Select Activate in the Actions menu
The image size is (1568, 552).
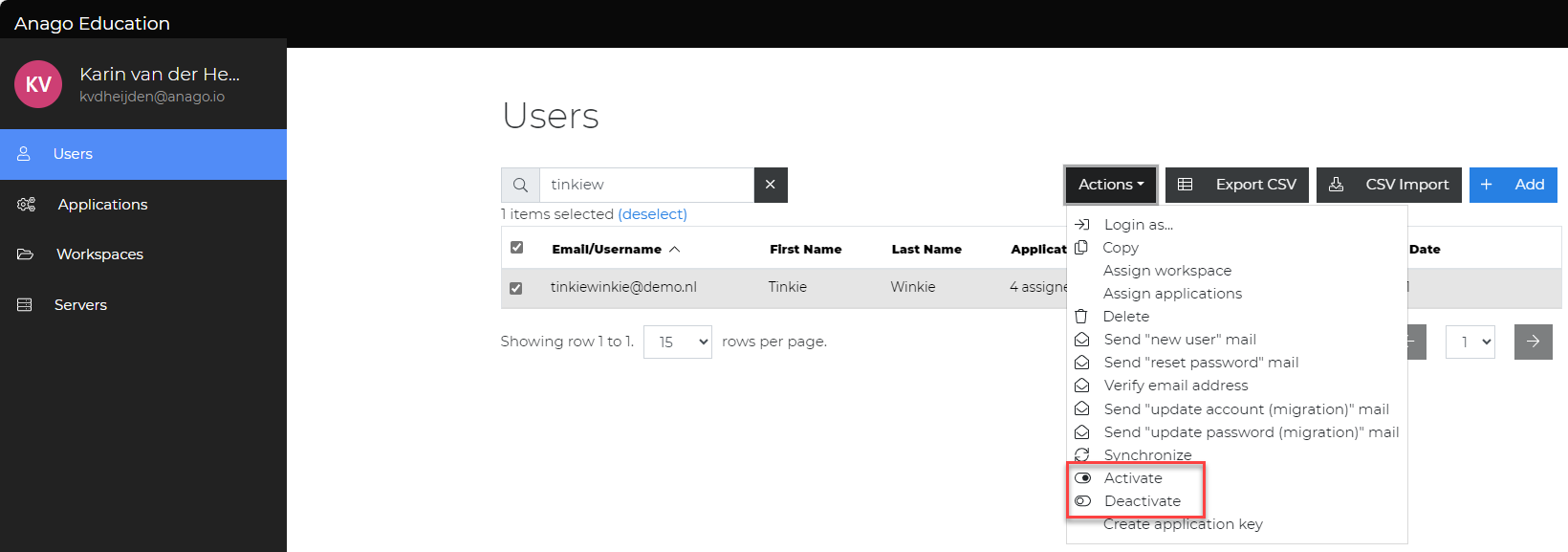click(1133, 478)
